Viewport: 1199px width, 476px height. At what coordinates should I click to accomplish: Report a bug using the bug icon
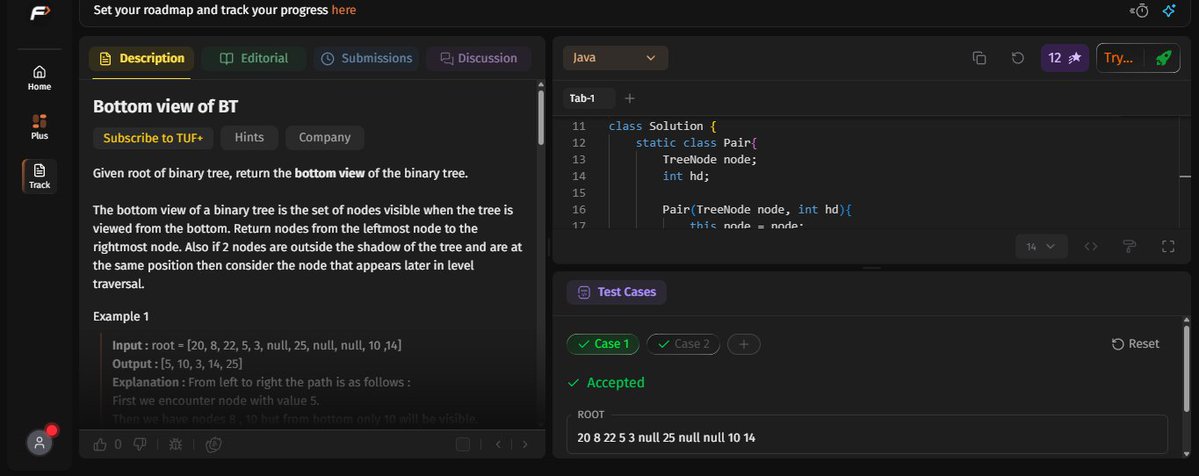pyautogui.click(x=175, y=444)
